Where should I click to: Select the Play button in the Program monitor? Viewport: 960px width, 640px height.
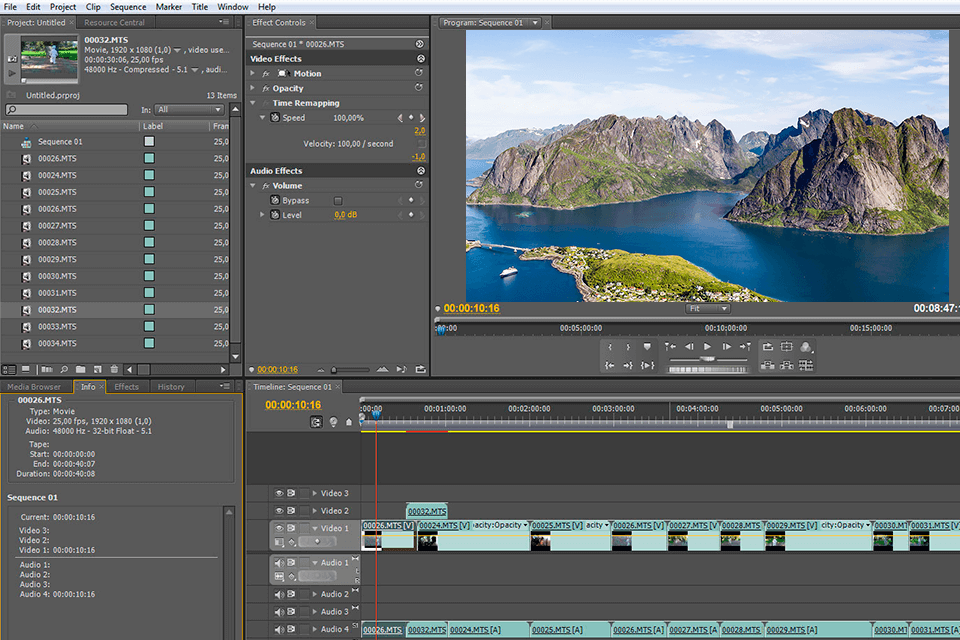tap(707, 347)
